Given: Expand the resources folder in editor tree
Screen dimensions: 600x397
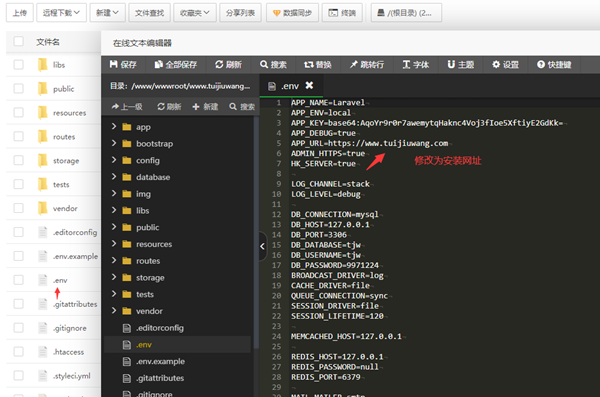Looking at the screenshot, I should tap(114, 243).
